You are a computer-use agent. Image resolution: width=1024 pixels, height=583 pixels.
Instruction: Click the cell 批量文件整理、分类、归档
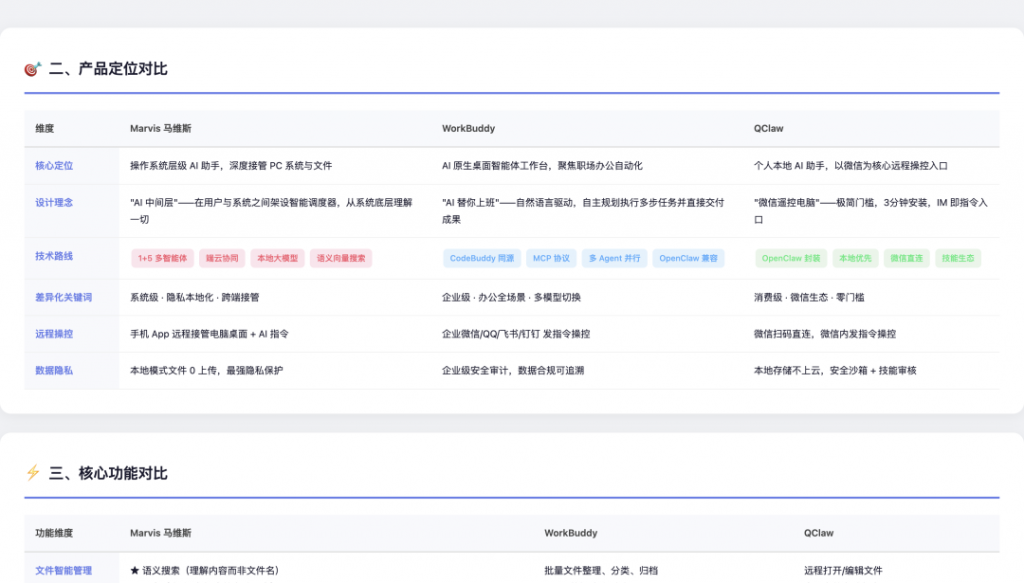601,570
